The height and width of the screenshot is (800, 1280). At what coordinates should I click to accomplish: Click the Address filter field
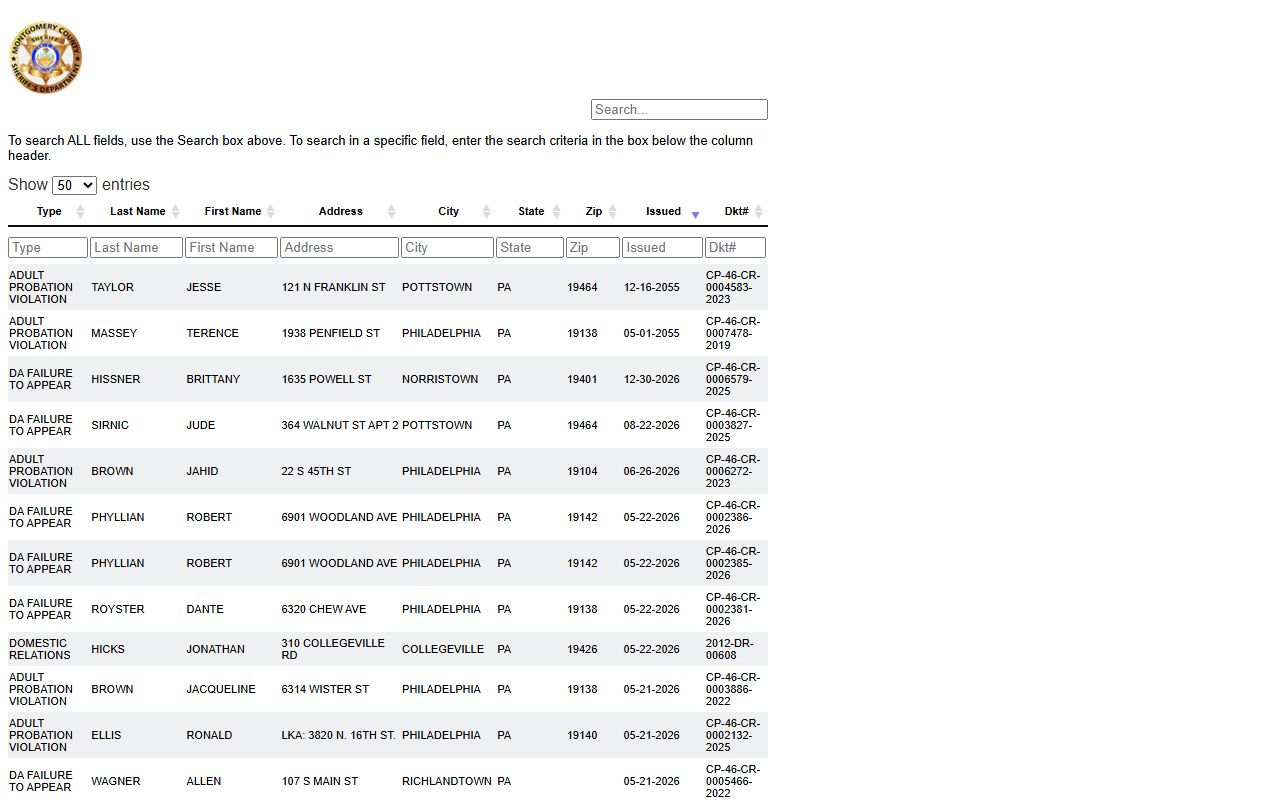(x=339, y=247)
